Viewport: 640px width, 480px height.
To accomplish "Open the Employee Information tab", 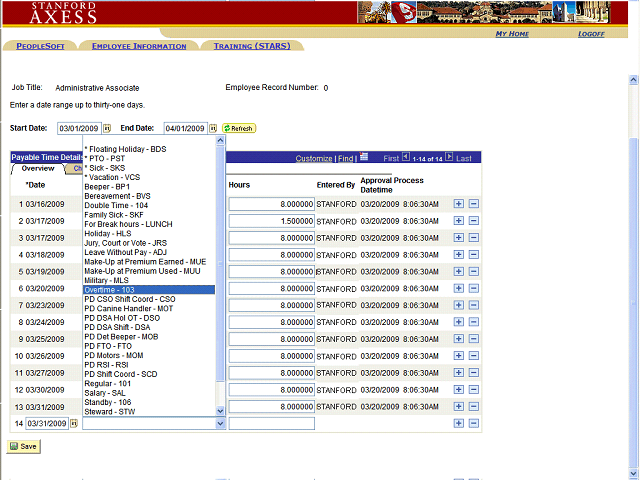I will tap(138, 46).
